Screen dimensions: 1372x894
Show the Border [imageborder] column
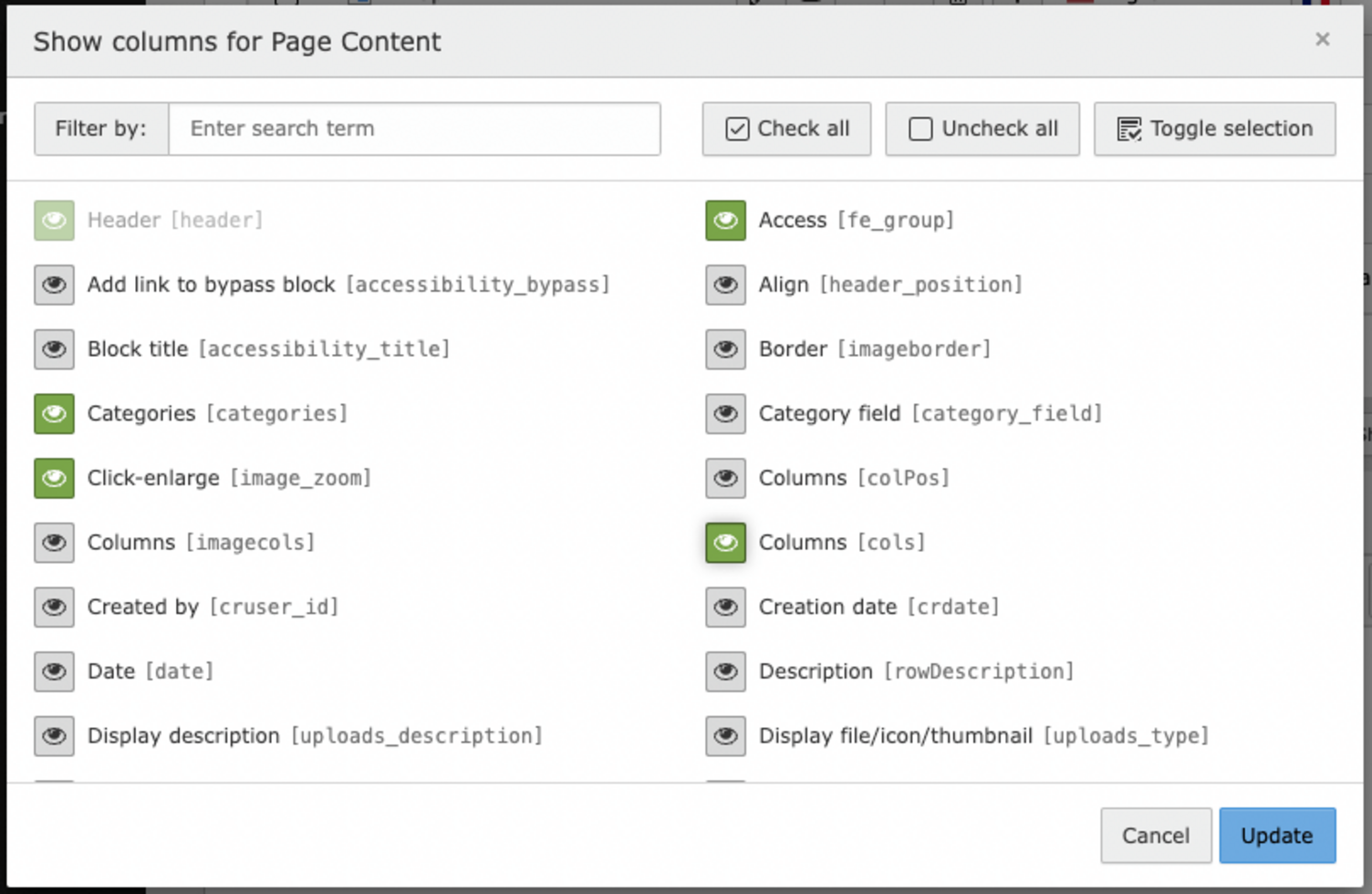pos(724,348)
